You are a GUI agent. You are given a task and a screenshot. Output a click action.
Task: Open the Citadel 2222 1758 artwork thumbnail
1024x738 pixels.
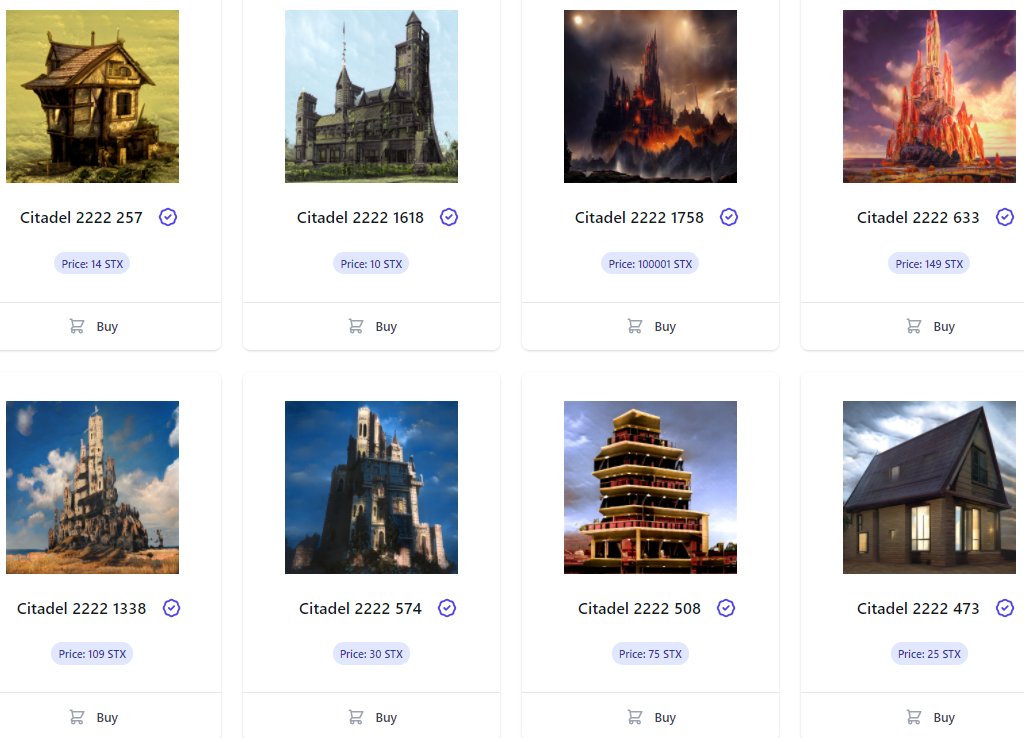[650, 96]
